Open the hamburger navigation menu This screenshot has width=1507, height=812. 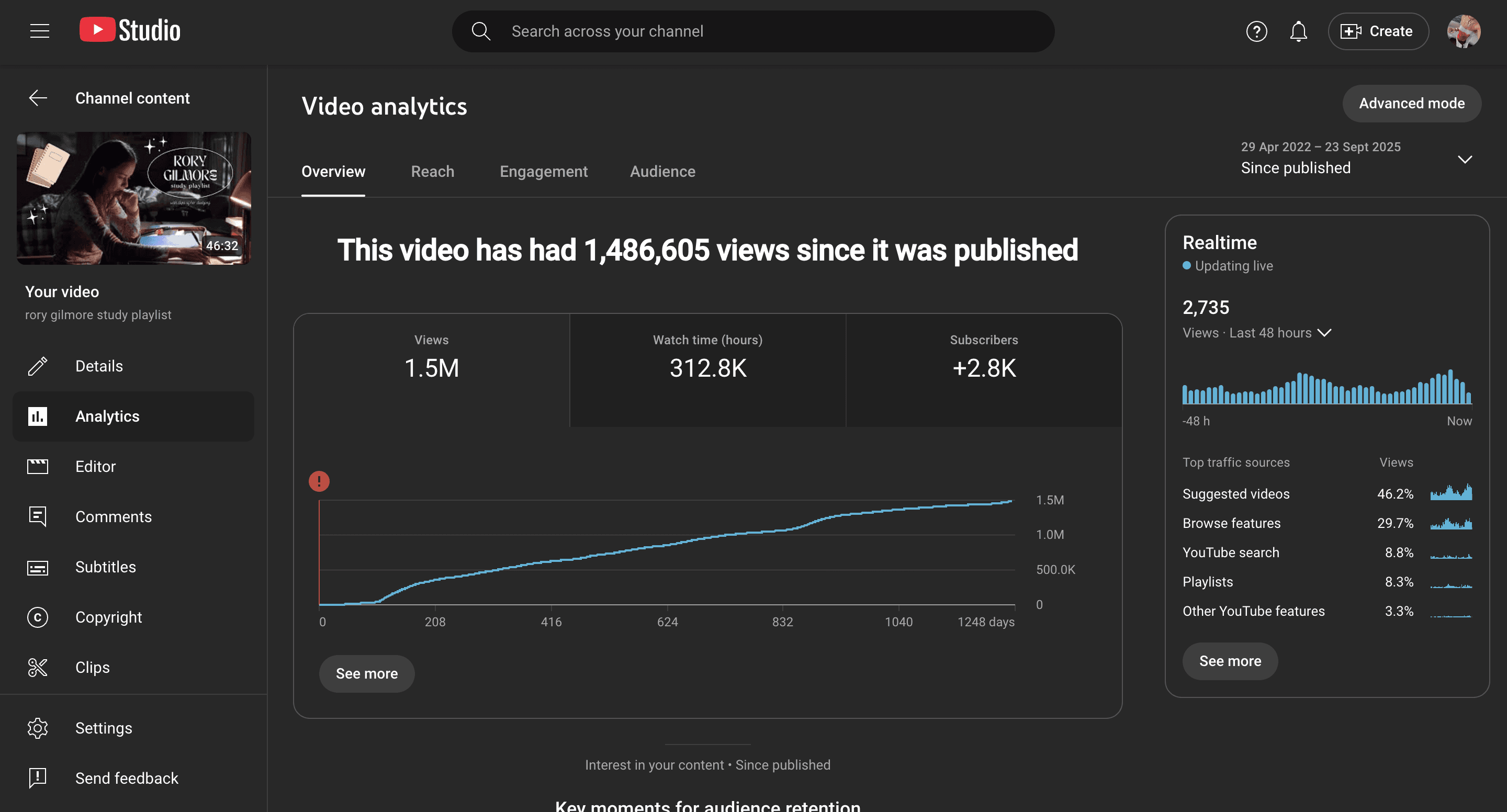click(40, 31)
